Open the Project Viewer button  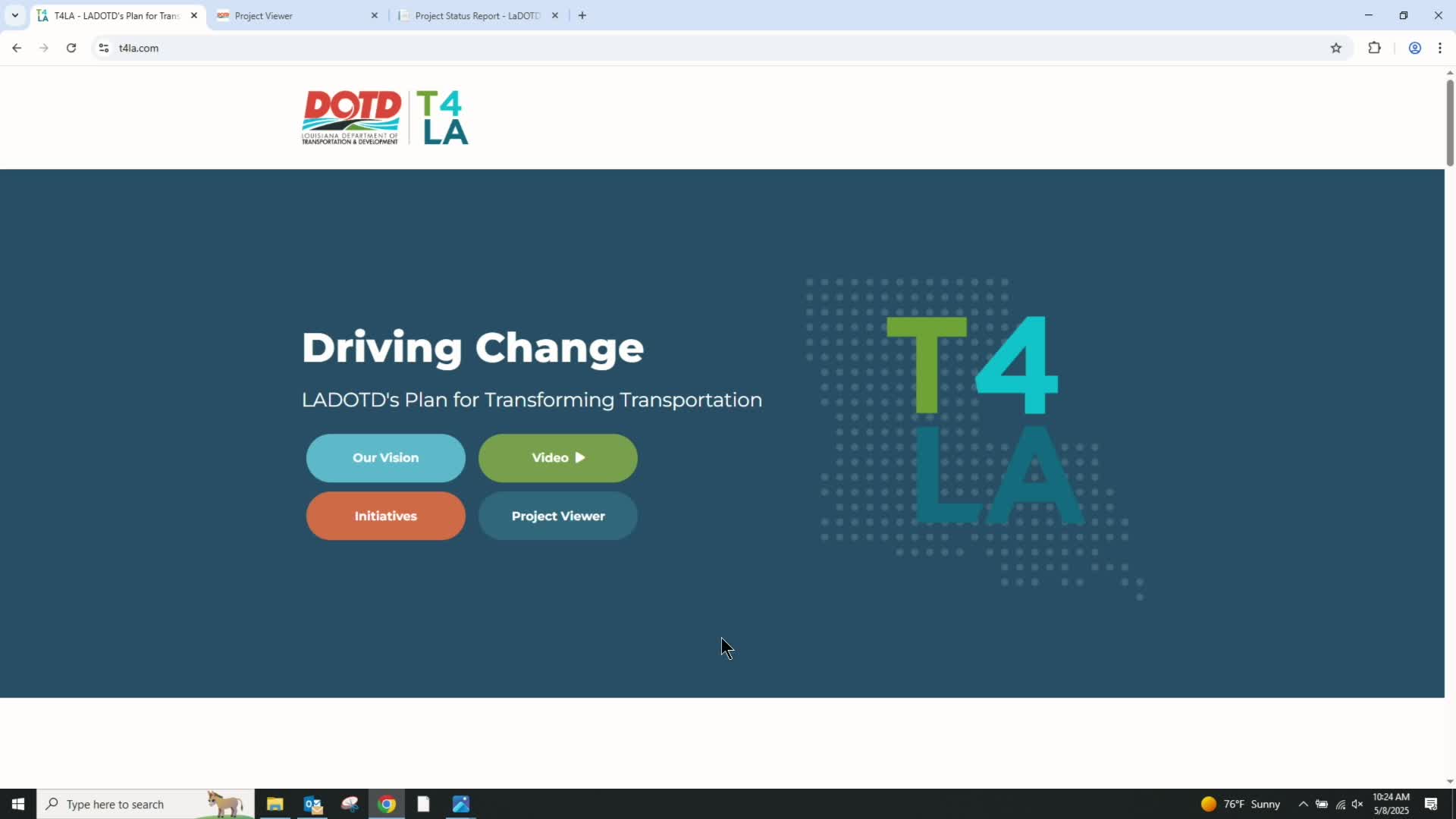pos(558,516)
